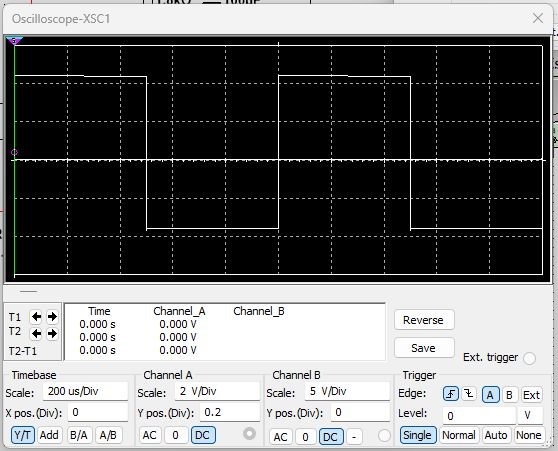Move cursor T2 left with arrow

click(x=36, y=334)
